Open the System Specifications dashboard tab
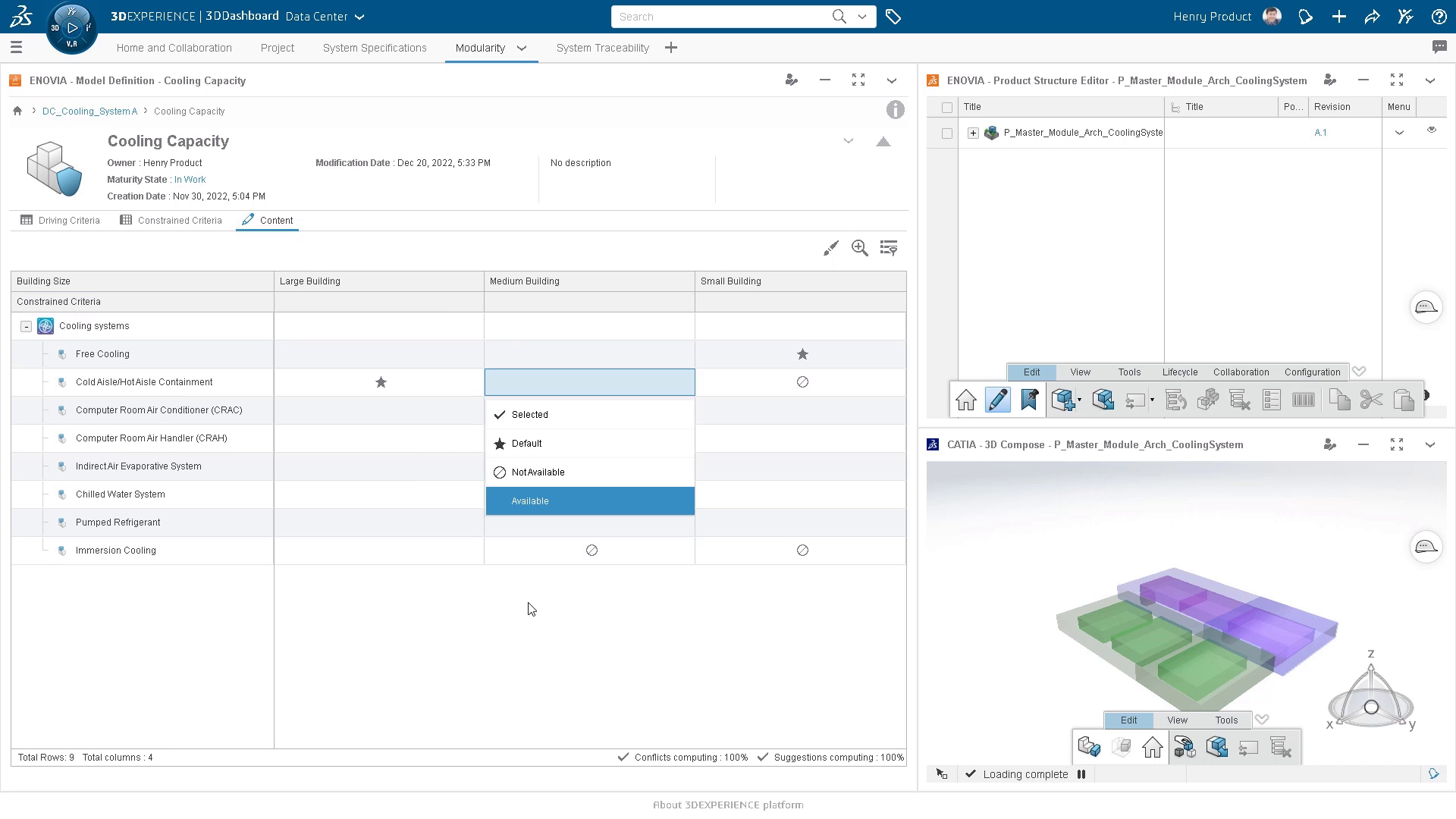Viewport: 1456px width, 819px height. [x=375, y=48]
